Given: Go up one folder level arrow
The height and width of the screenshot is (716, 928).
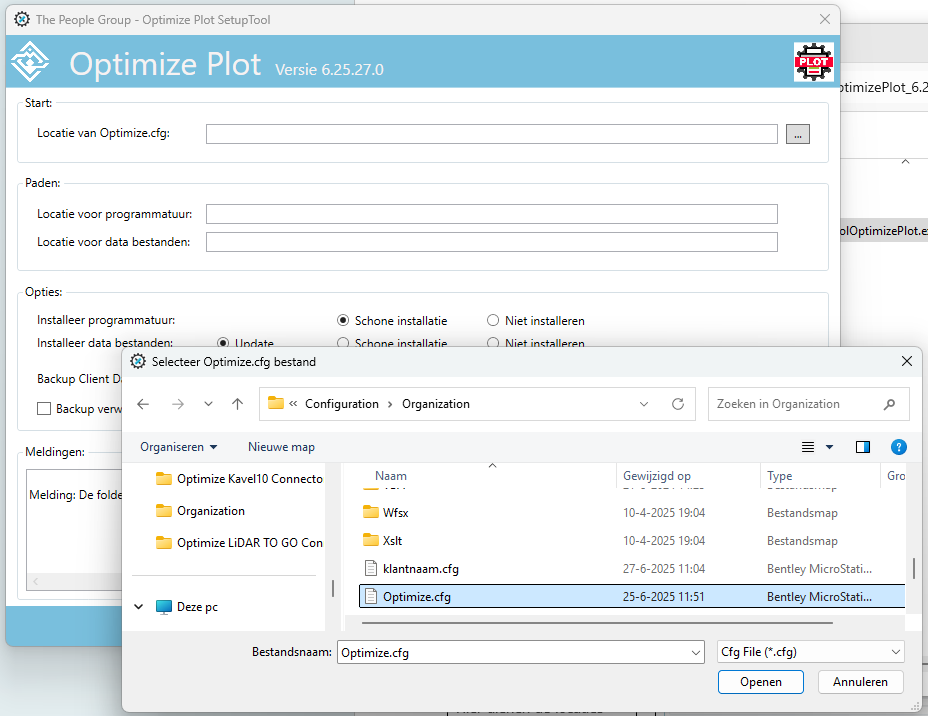Looking at the screenshot, I should (x=237, y=404).
